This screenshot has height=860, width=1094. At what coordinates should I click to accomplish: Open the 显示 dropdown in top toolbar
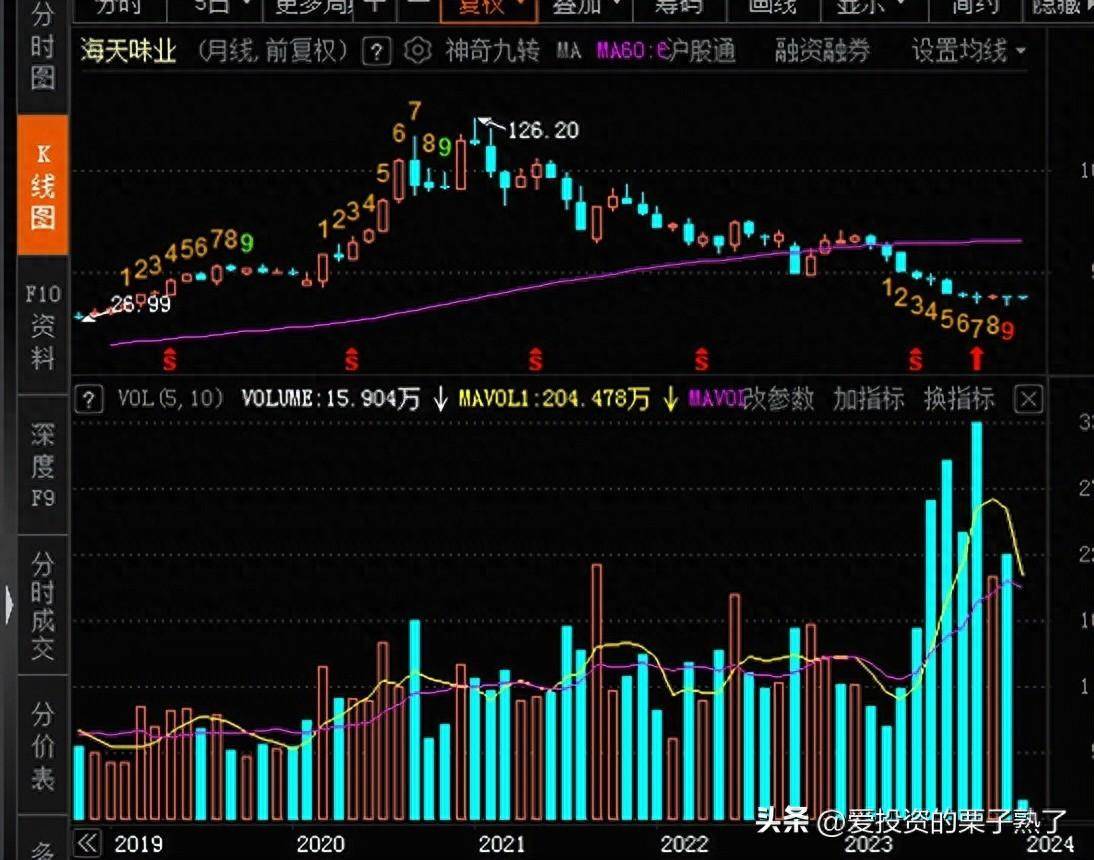coord(872,8)
